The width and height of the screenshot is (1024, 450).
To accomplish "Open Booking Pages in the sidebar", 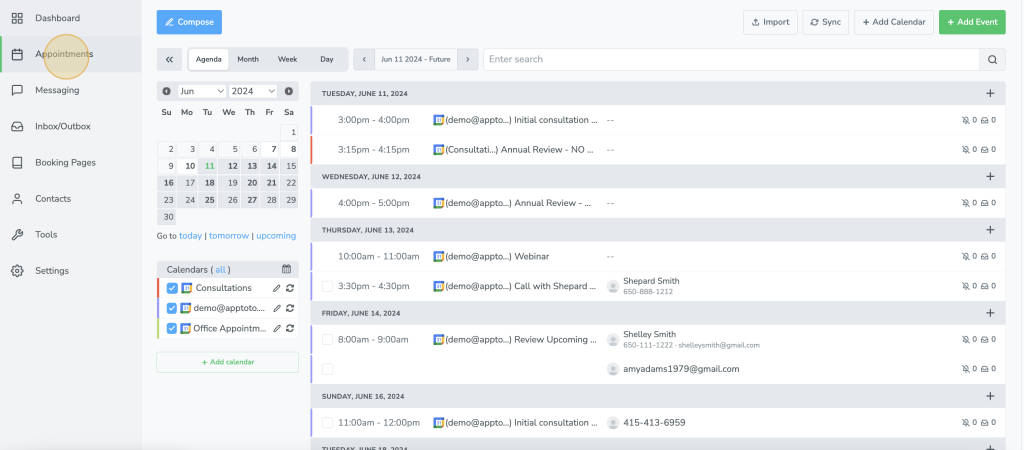I will [65, 162].
